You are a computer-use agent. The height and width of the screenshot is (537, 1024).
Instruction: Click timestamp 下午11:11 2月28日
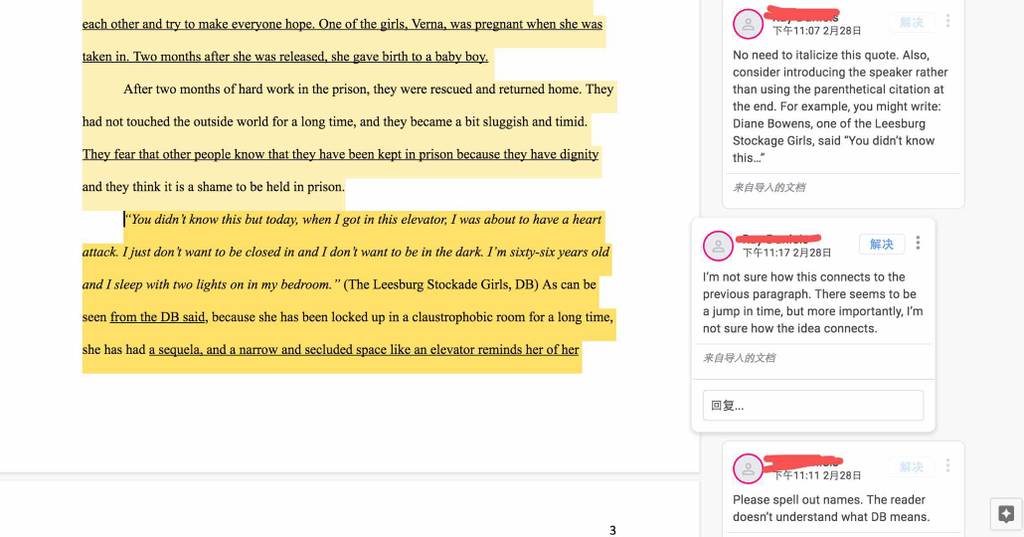(x=816, y=476)
